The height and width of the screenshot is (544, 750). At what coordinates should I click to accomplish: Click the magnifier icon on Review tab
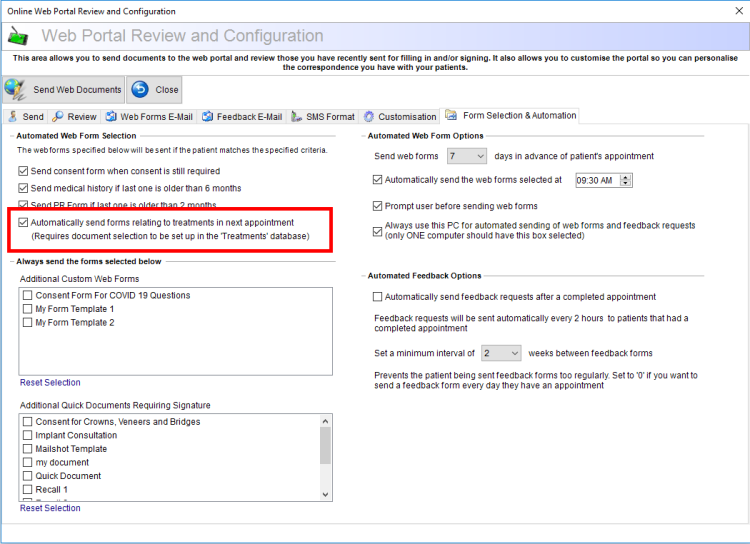(57, 116)
